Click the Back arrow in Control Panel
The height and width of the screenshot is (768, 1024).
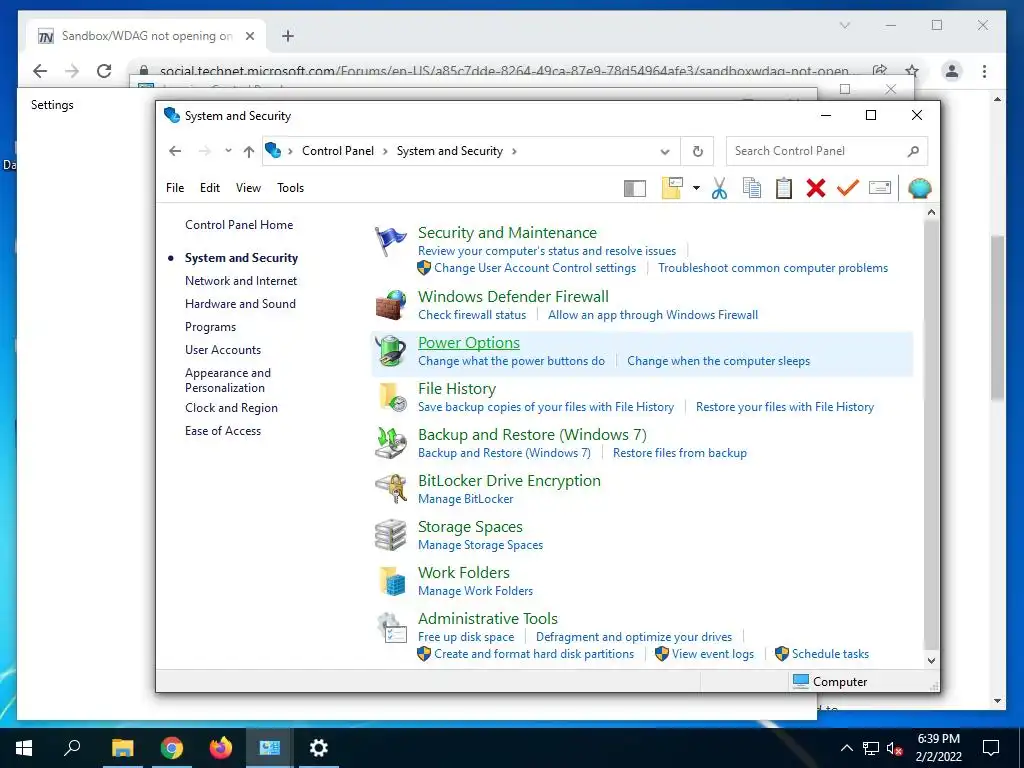(x=175, y=152)
